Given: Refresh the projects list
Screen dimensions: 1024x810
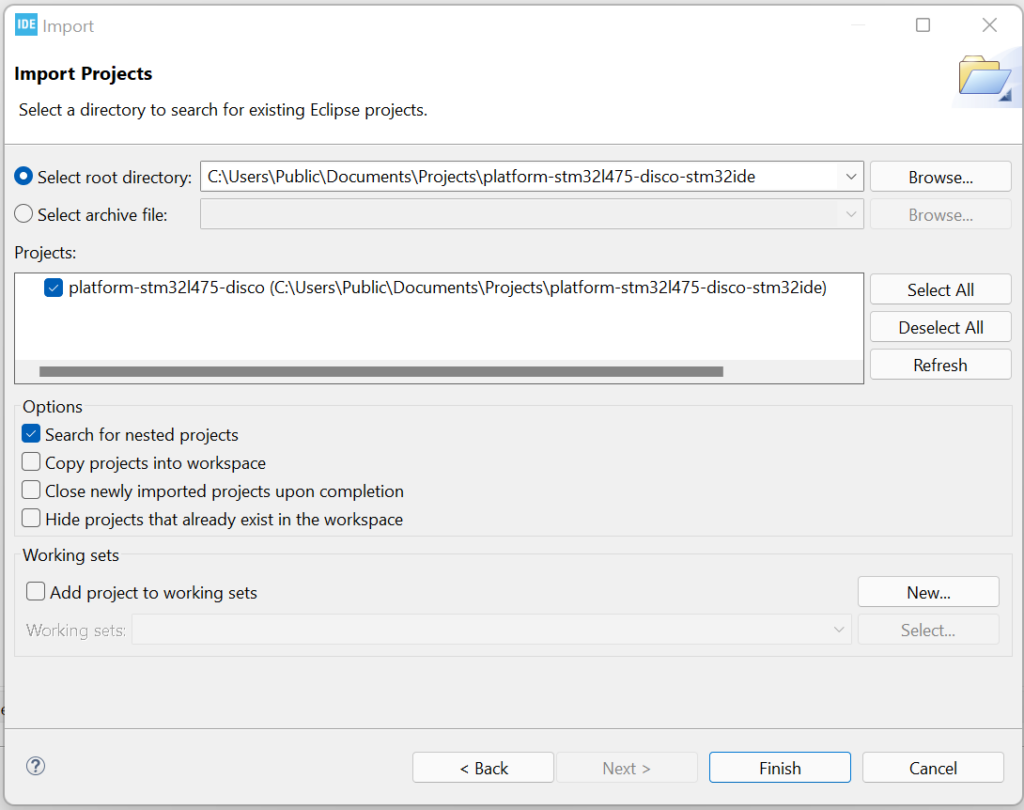Looking at the screenshot, I should [x=940, y=364].
